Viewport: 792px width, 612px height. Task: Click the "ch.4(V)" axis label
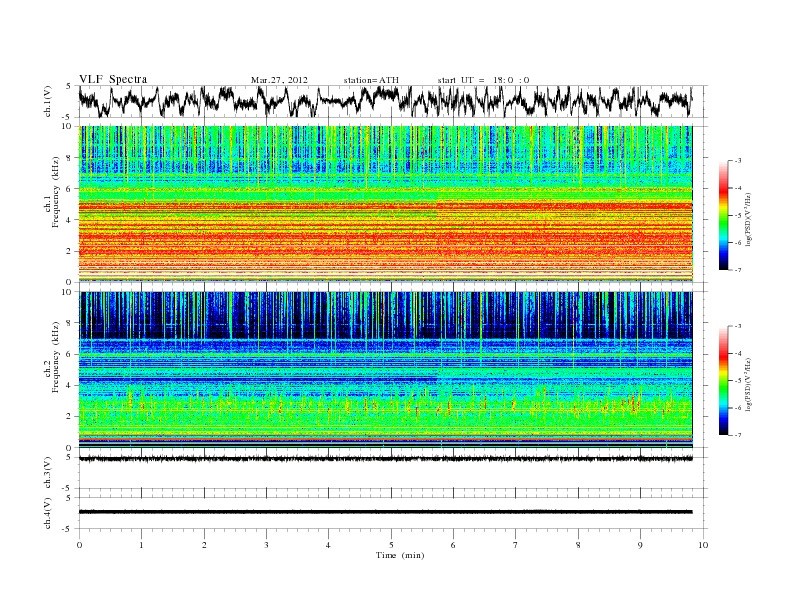click(x=48, y=514)
